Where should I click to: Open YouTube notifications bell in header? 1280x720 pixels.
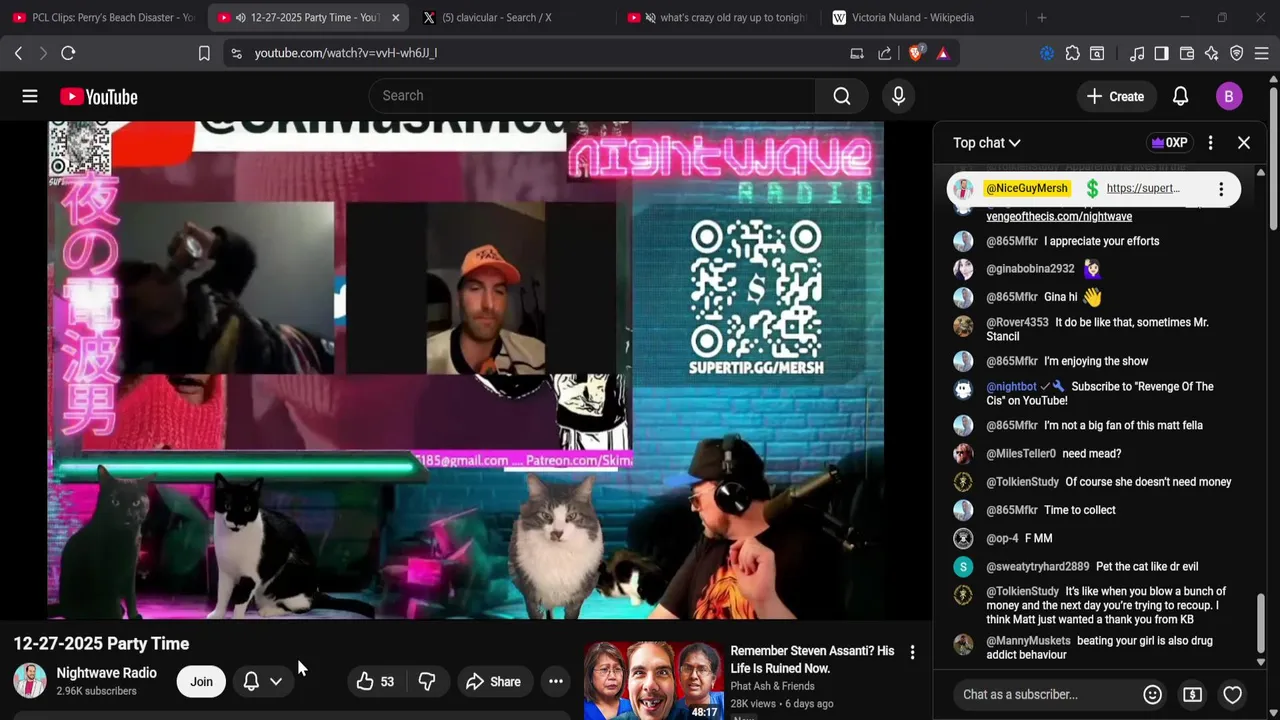(1180, 96)
